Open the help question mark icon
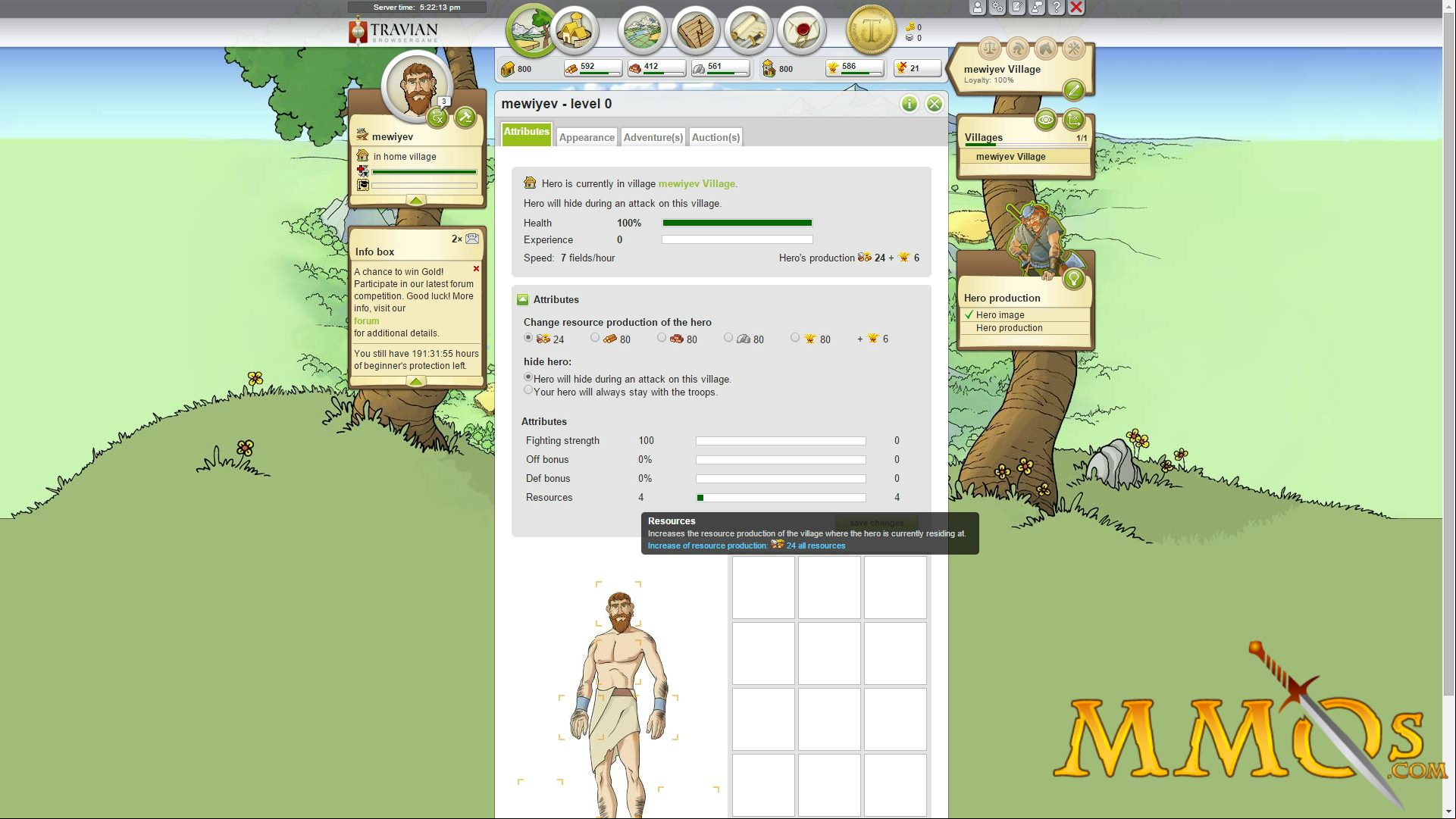 1057,8
